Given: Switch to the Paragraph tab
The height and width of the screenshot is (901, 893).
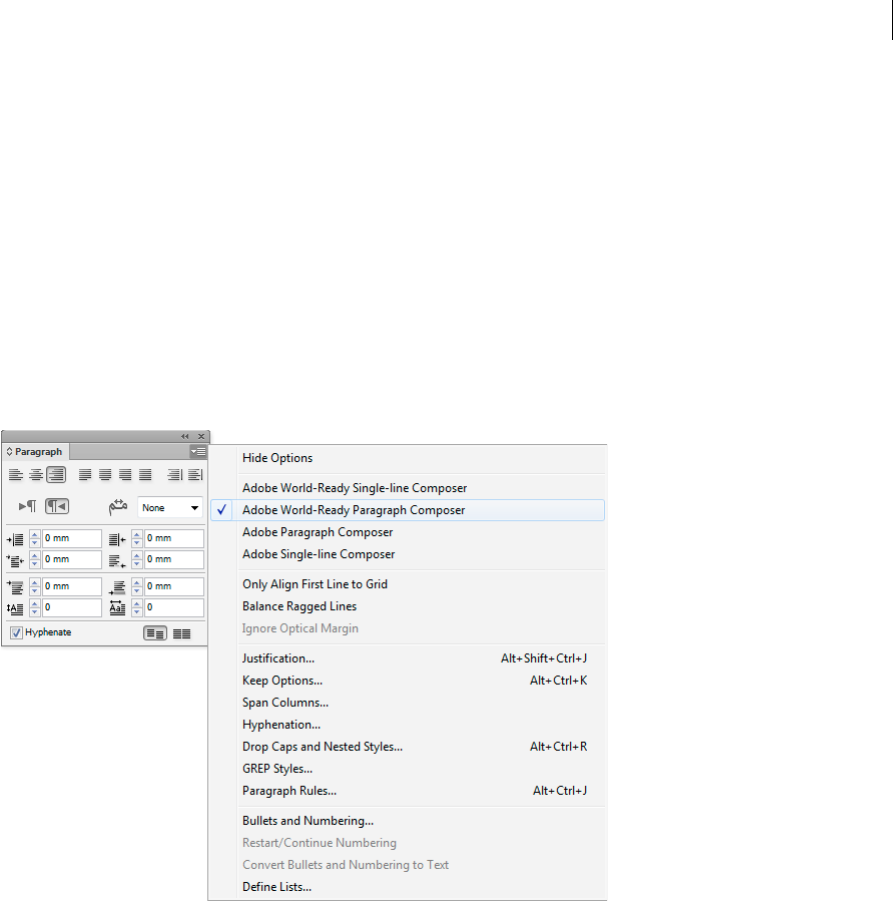Looking at the screenshot, I should 38,452.
